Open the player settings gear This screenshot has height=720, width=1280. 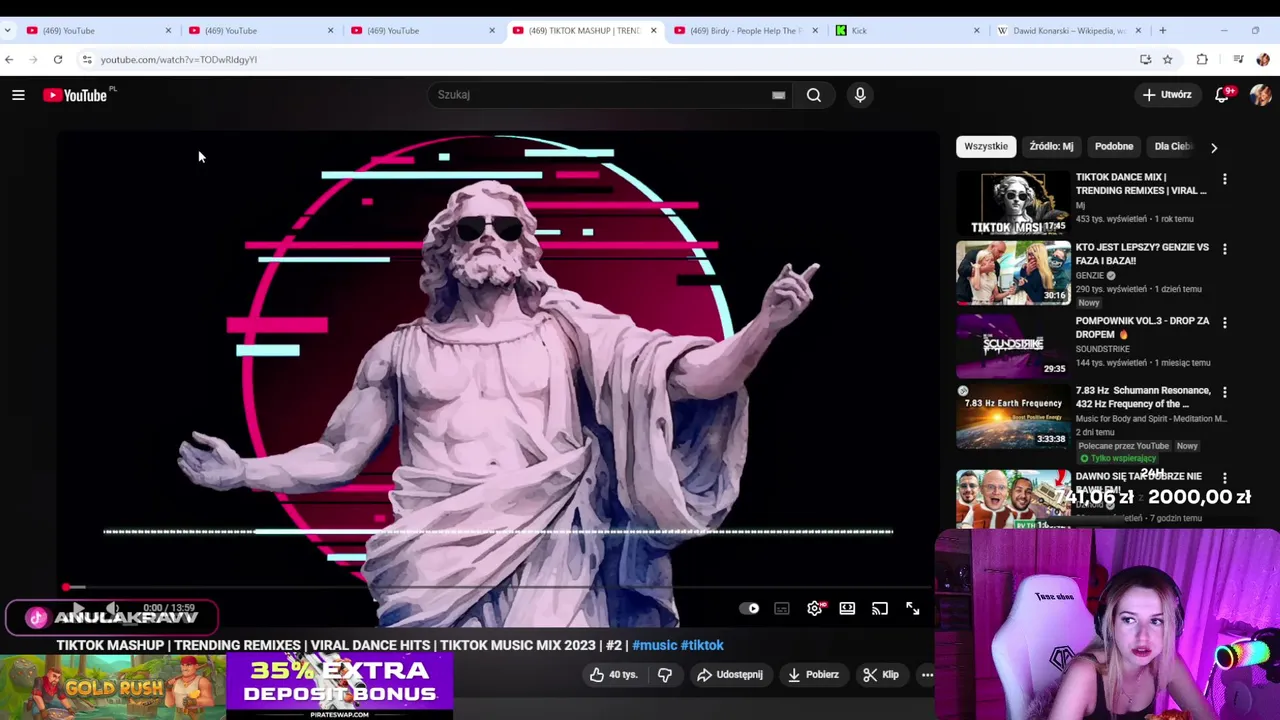[815, 608]
